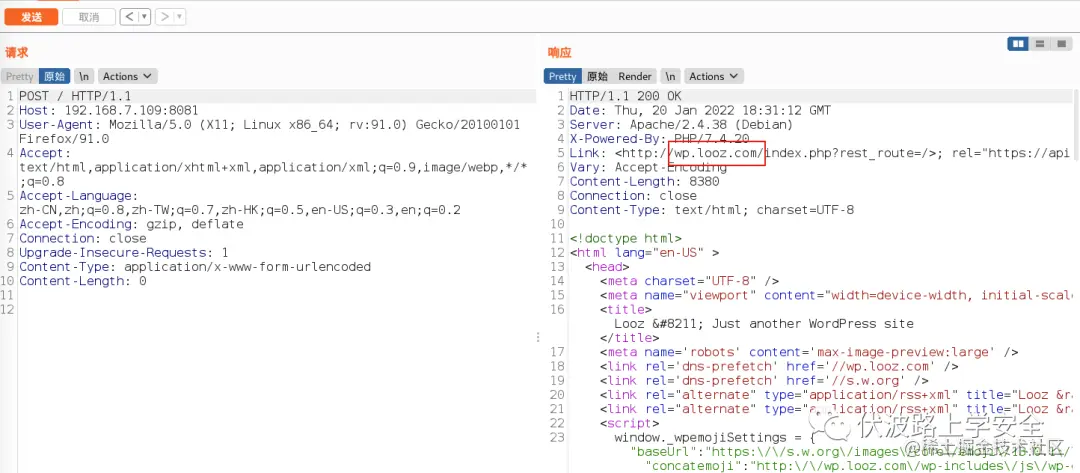Viewport: 1080px width, 473px height.
Task: Click 'window._wpemojiSettings = {' line
Action: 715,437
